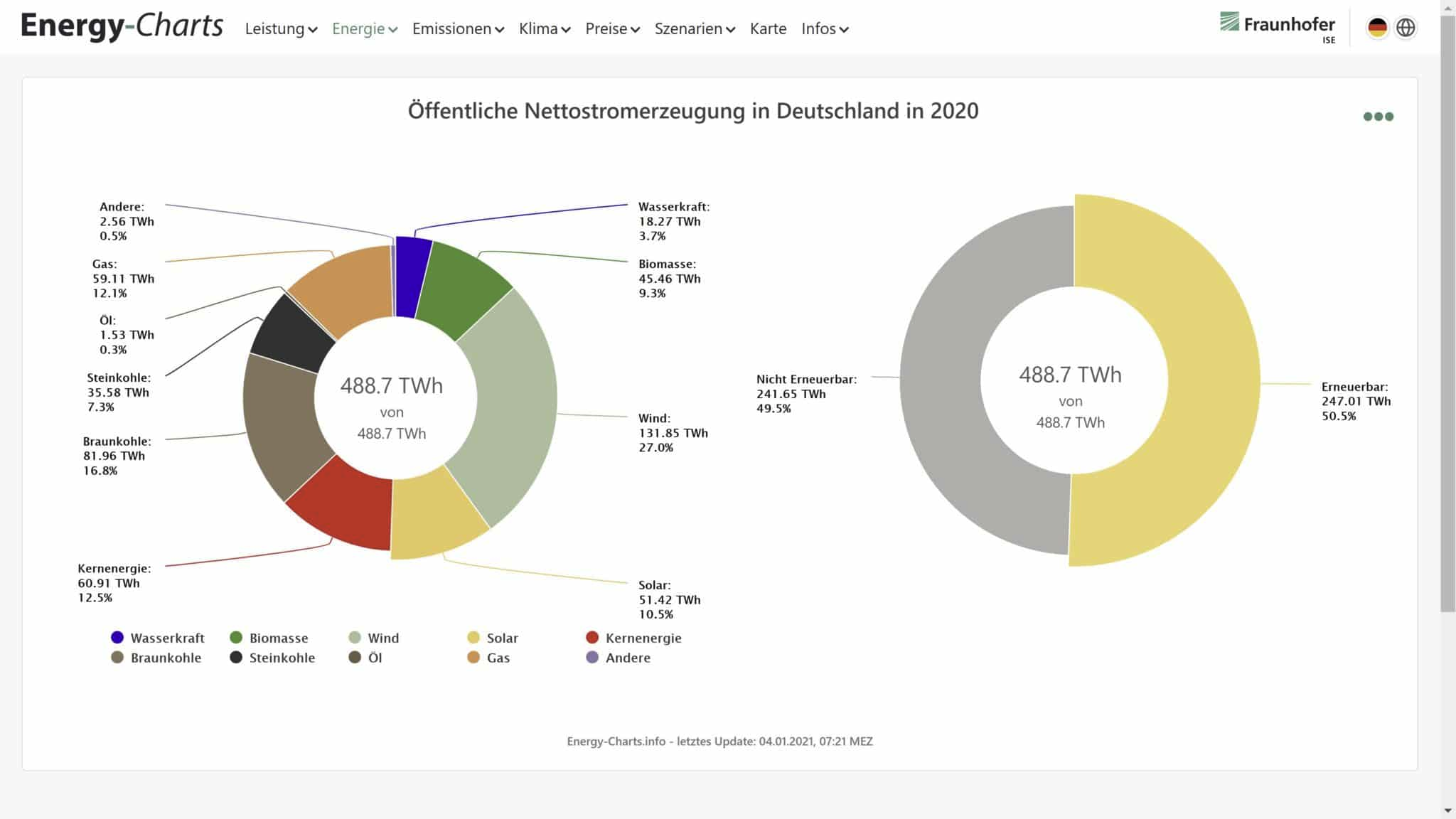Image resolution: width=1456 pixels, height=819 pixels.
Task: Click the page vertical scrollbar
Action: 1447,313
